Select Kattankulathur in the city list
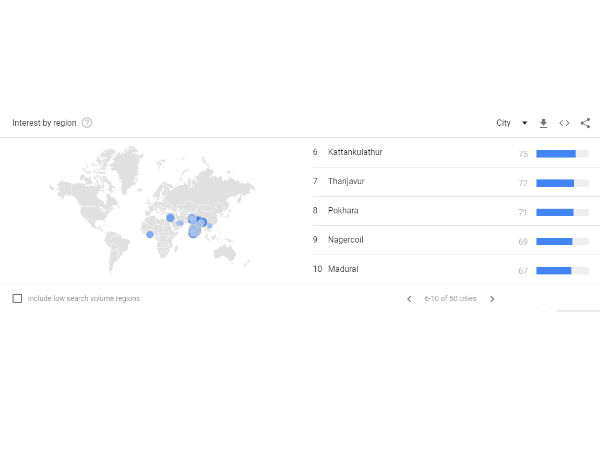600x450 pixels. click(355, 152)
